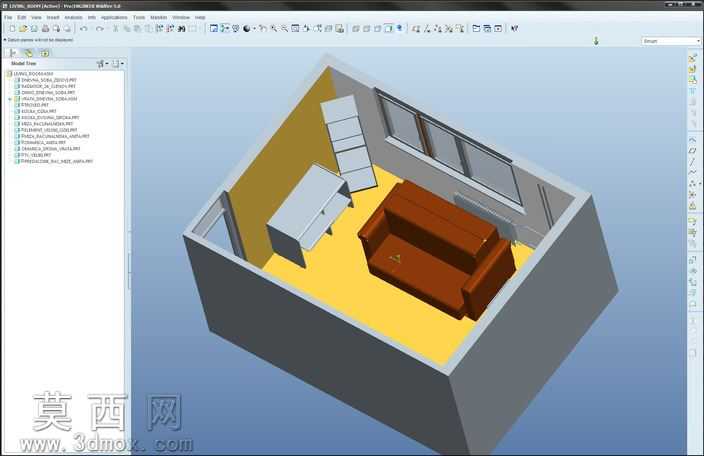Screen dimensions: 704x456
Task: Open the Edit menu
Action: click(22, 18)
